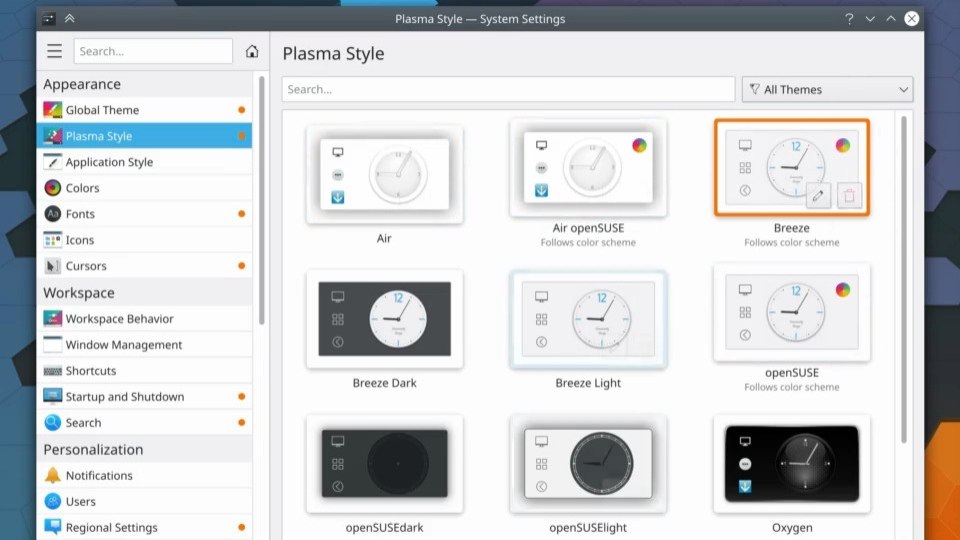Go to System Settings home

(x=252, y=51)
